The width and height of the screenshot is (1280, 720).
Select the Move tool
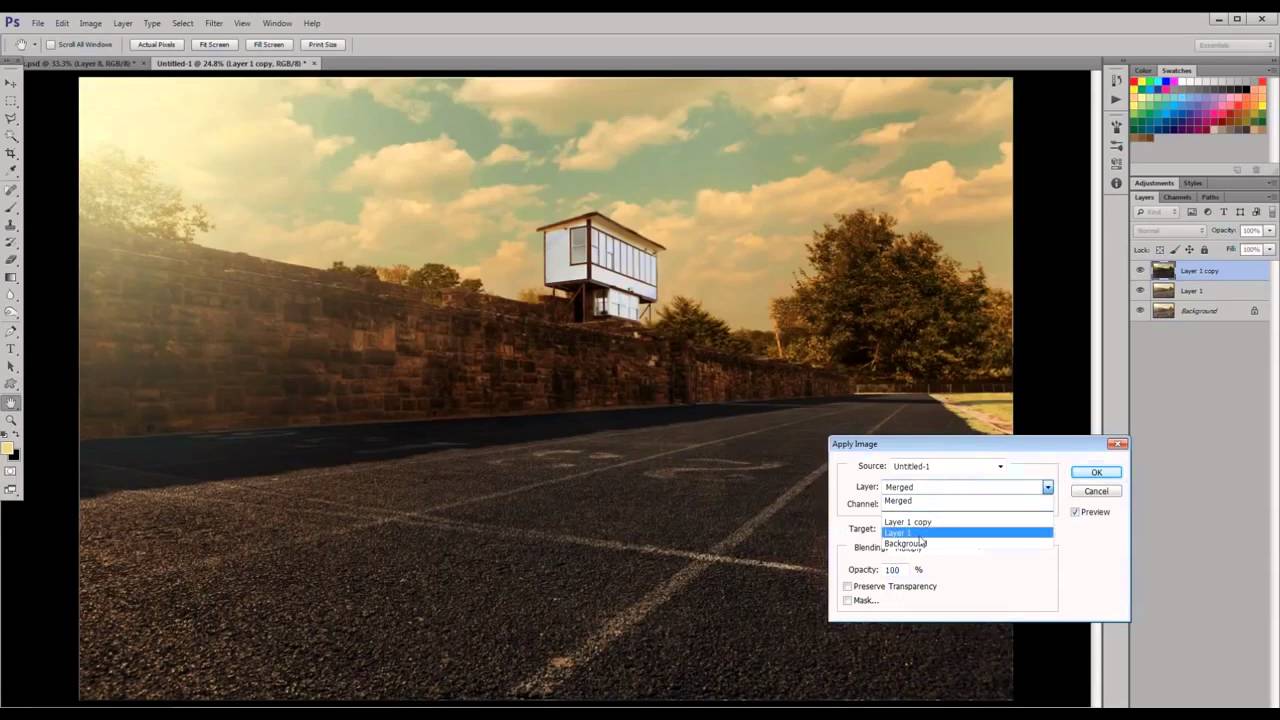11,83
